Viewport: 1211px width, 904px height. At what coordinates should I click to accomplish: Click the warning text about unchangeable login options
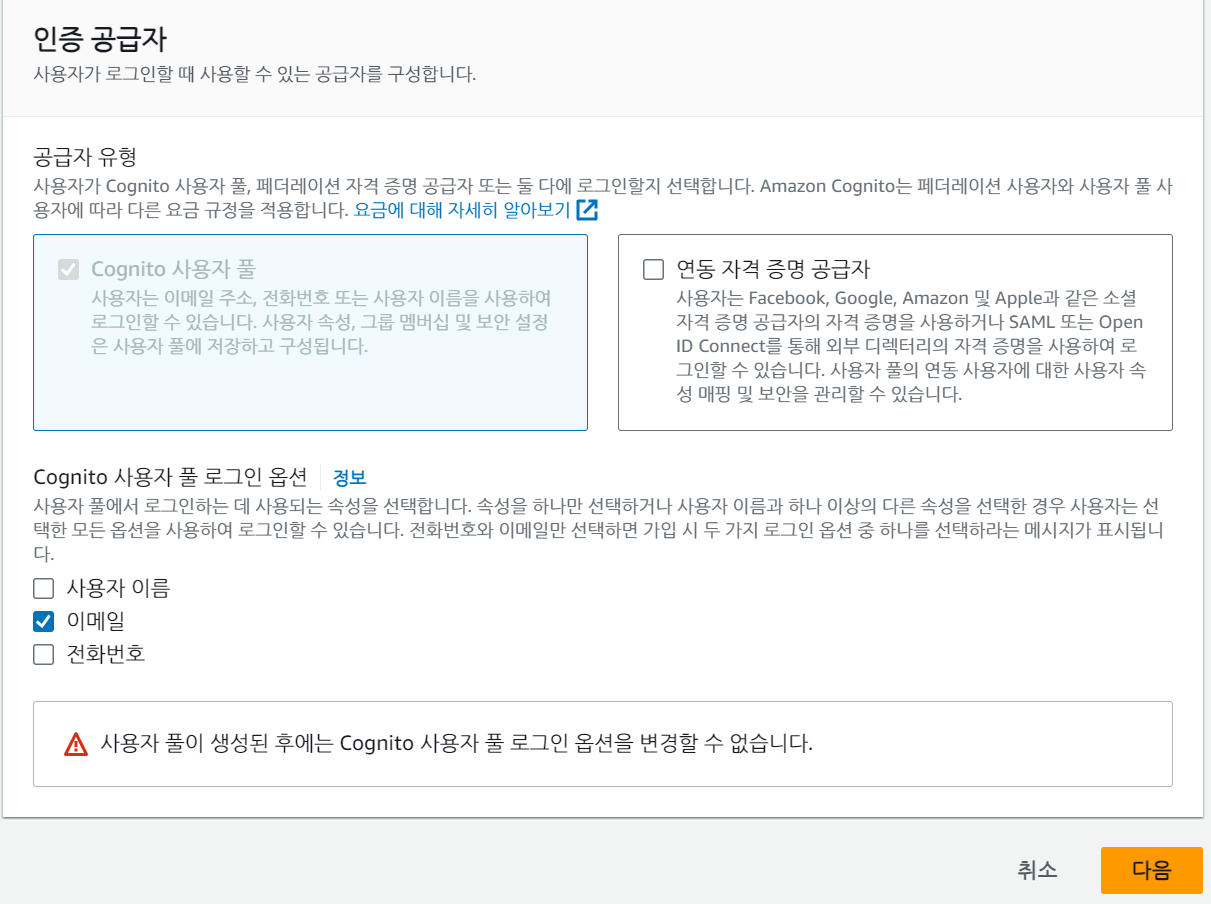[456, 744]
